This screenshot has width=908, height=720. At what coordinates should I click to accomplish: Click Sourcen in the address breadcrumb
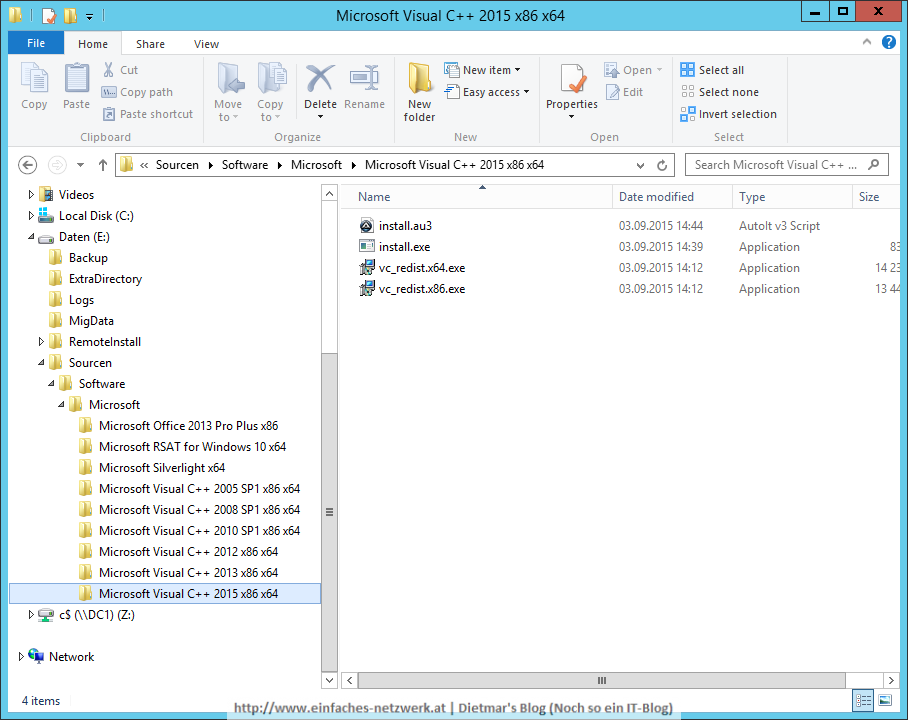coord(177,165)
